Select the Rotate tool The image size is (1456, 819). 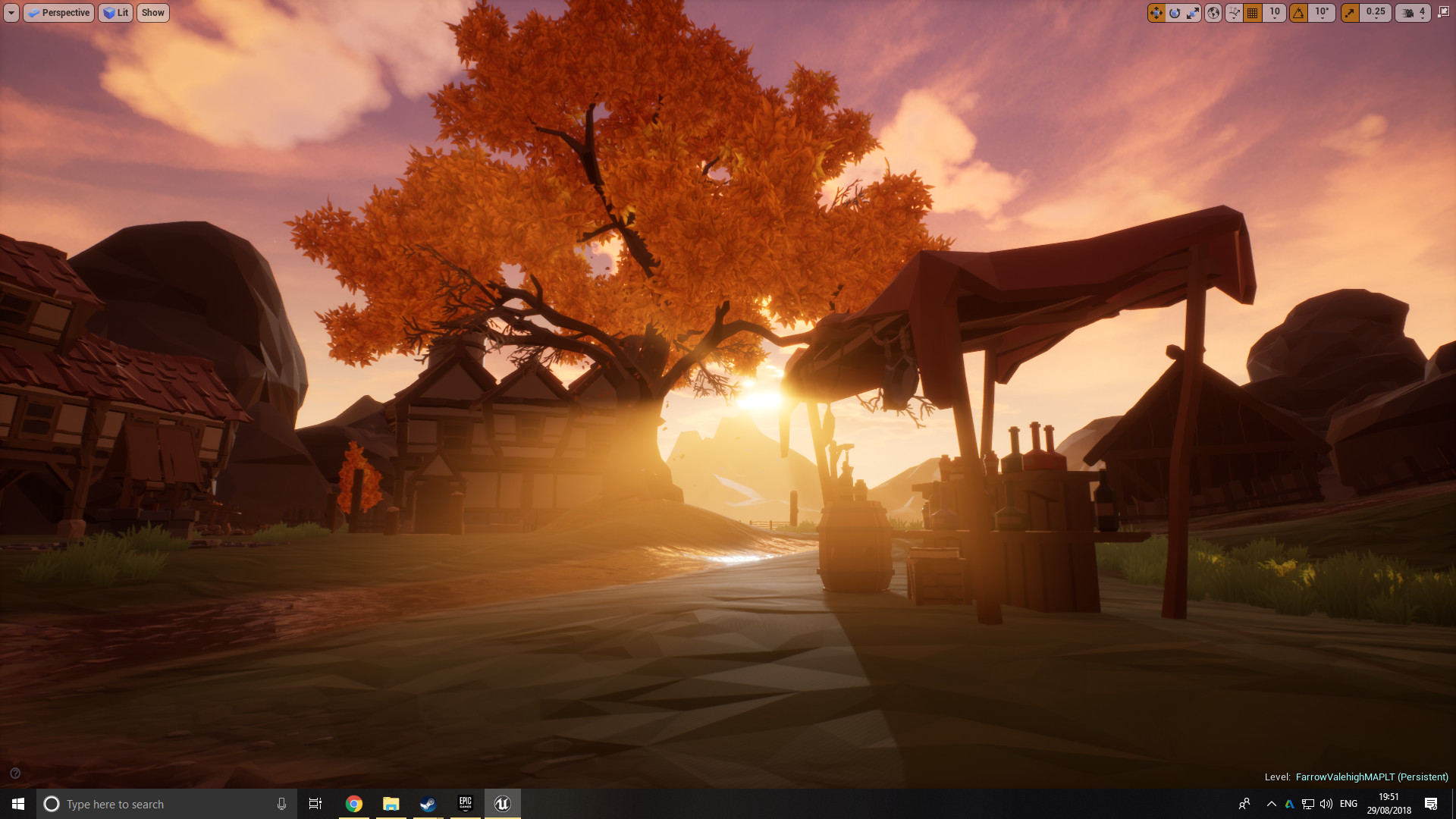[x=1174, y=12]
